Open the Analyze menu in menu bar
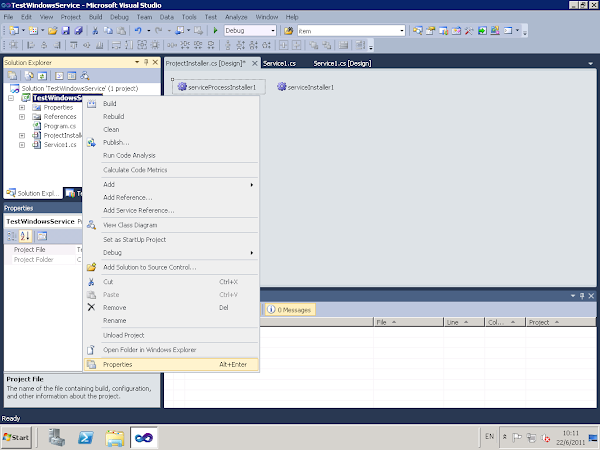600x450 pixels. pyautogui.click(x=236, y=17)
